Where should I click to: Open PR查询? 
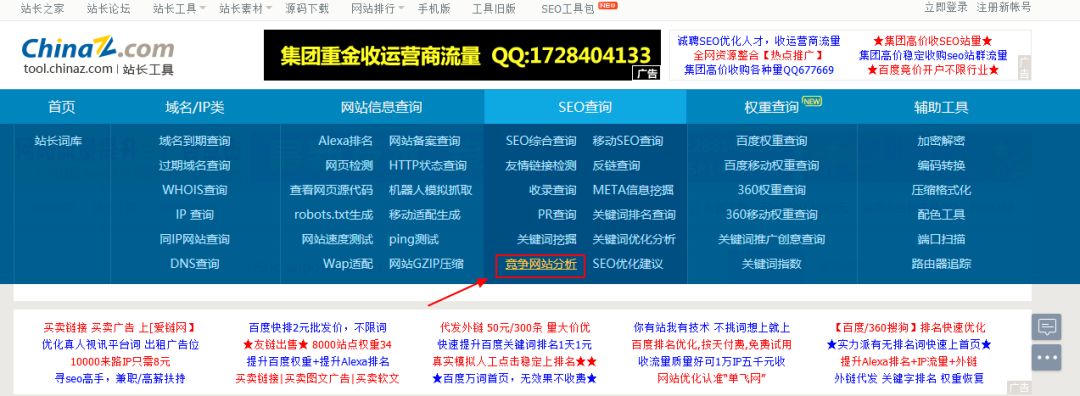coord(557,215)
